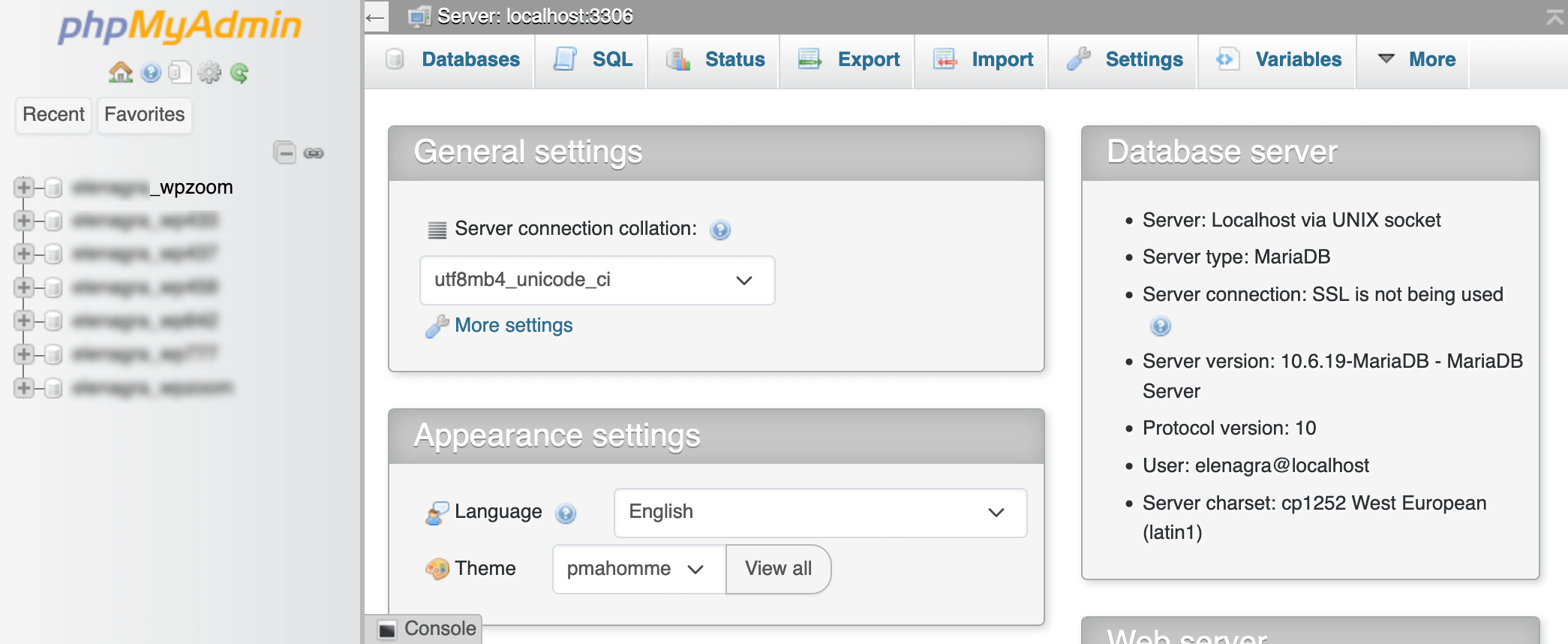
Task: Select text 'Protocol version: 10'
Action: coord(1230,428)
